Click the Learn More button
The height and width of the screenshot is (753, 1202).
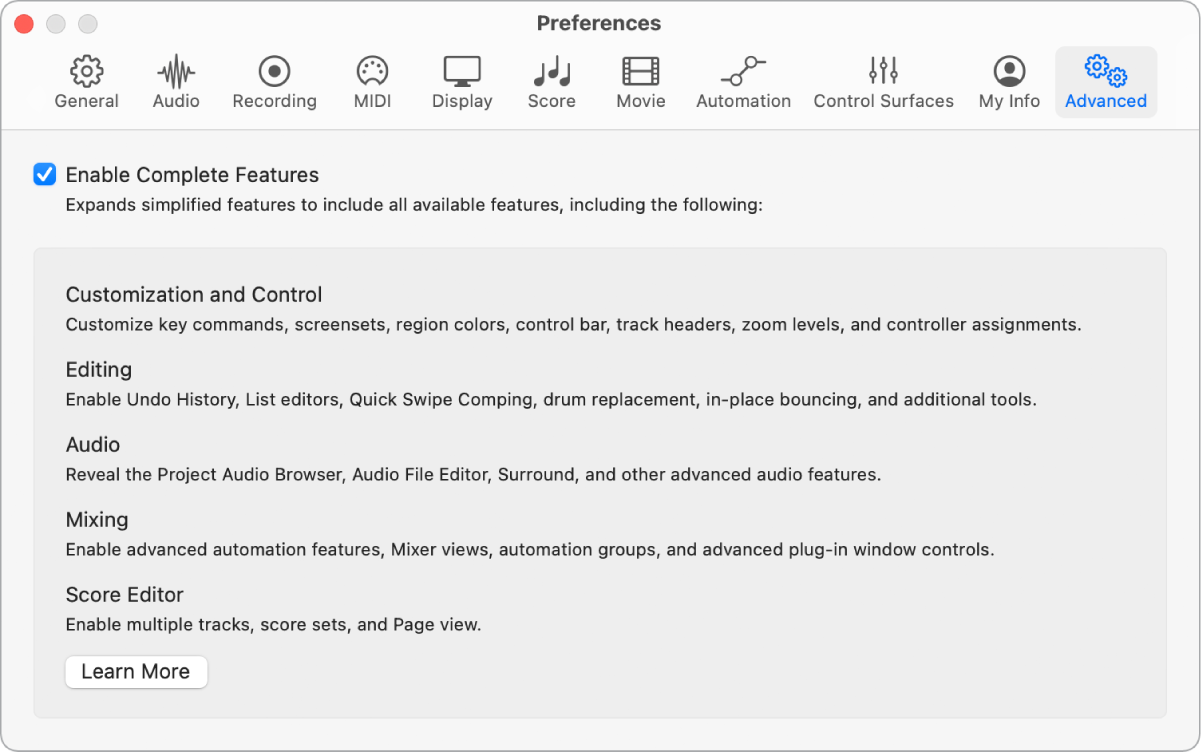[x=136, y=672]
